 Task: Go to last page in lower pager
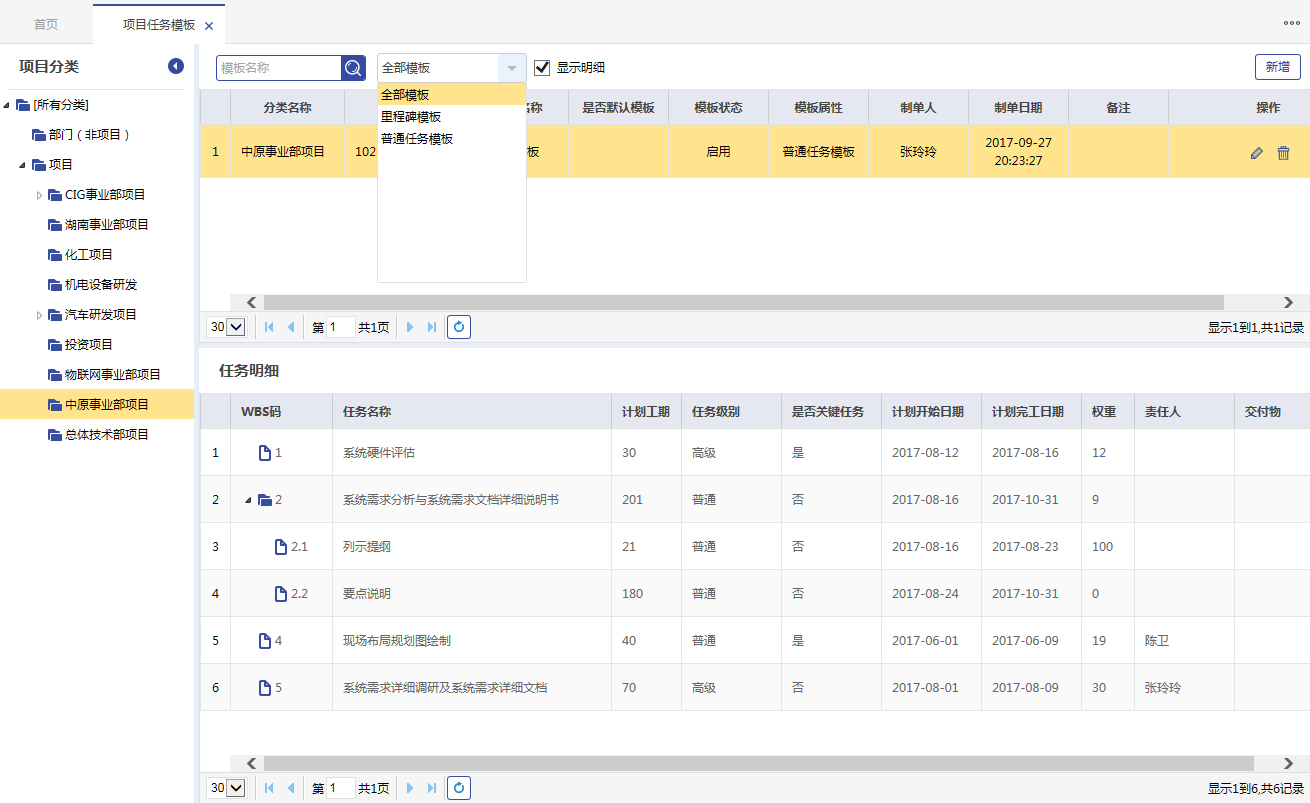pyautogui.click(x=432, y=788)
